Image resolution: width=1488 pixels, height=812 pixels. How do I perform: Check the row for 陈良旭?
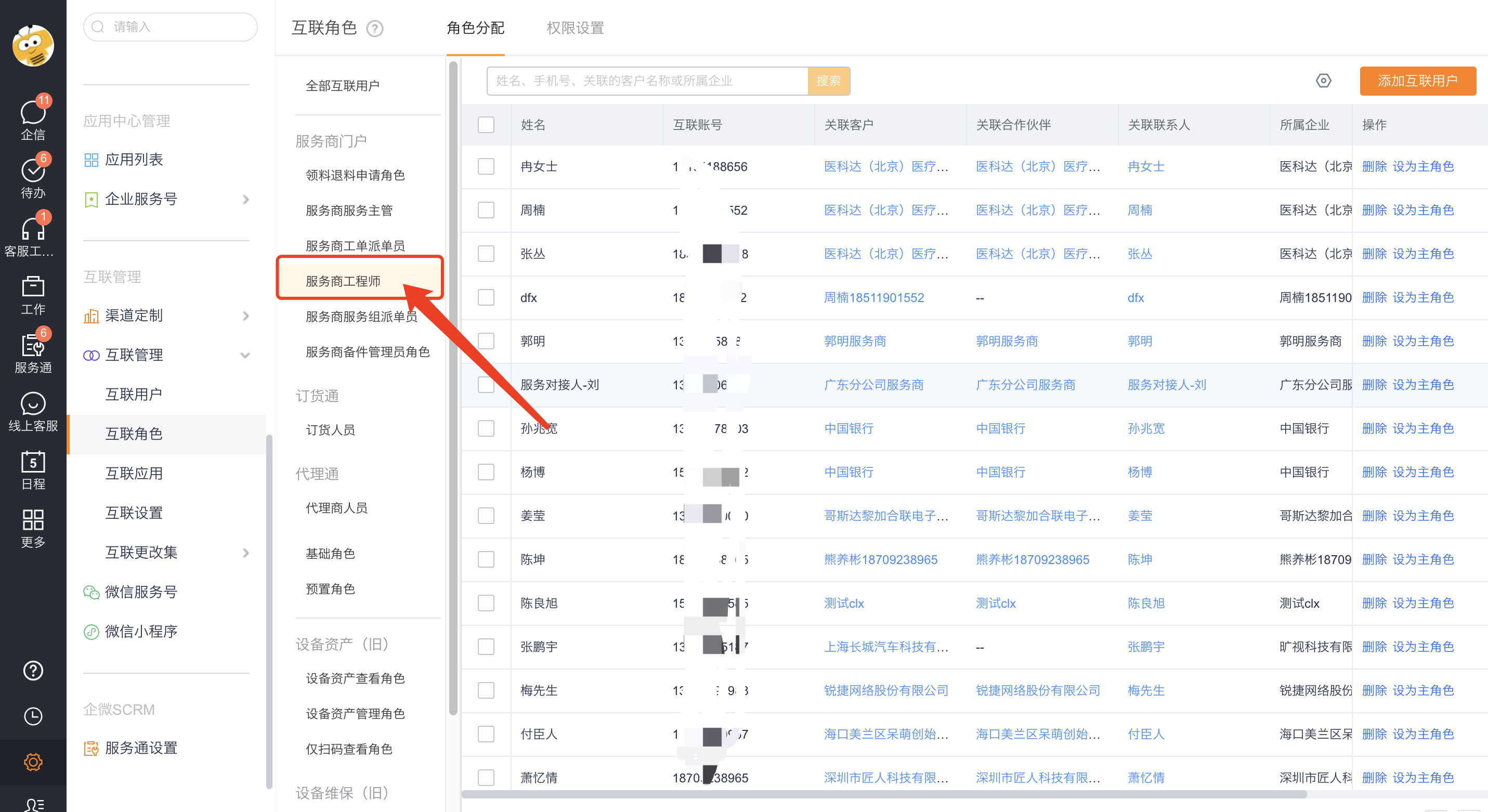[x=486, y=603]
